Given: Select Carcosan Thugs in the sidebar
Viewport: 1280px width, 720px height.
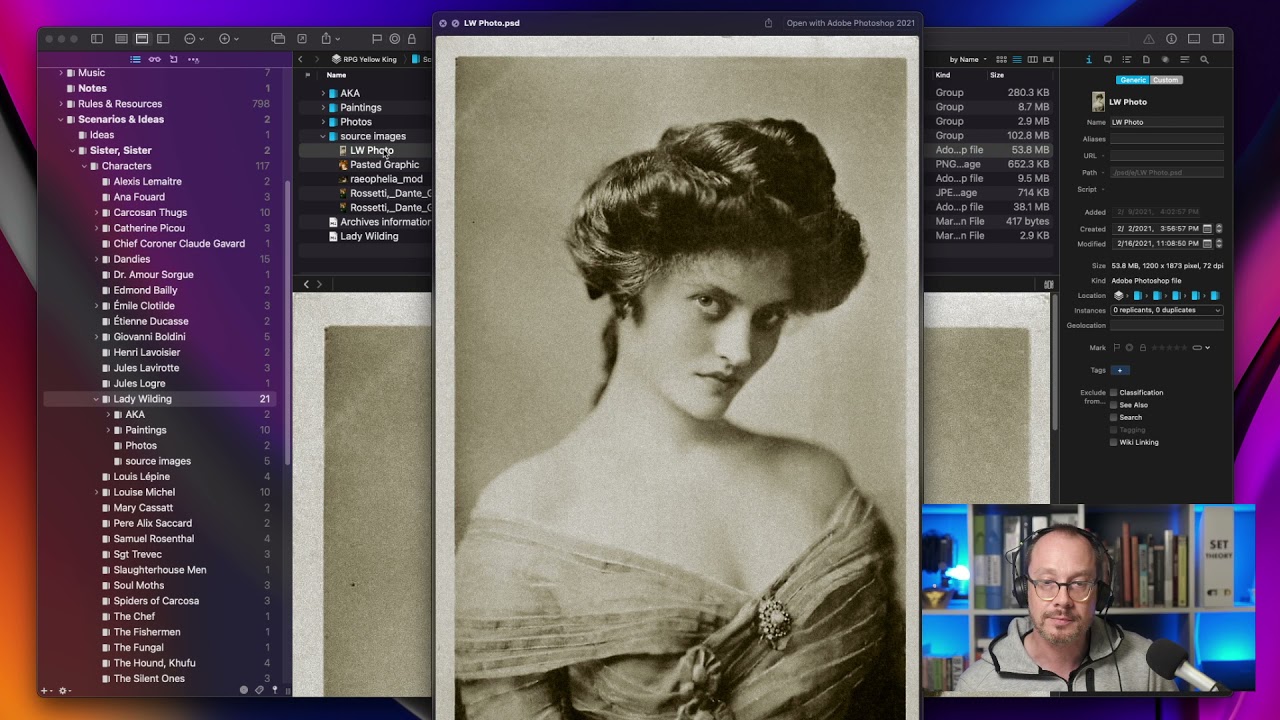Looking at the screenshot, I should [x=150, y=212].
